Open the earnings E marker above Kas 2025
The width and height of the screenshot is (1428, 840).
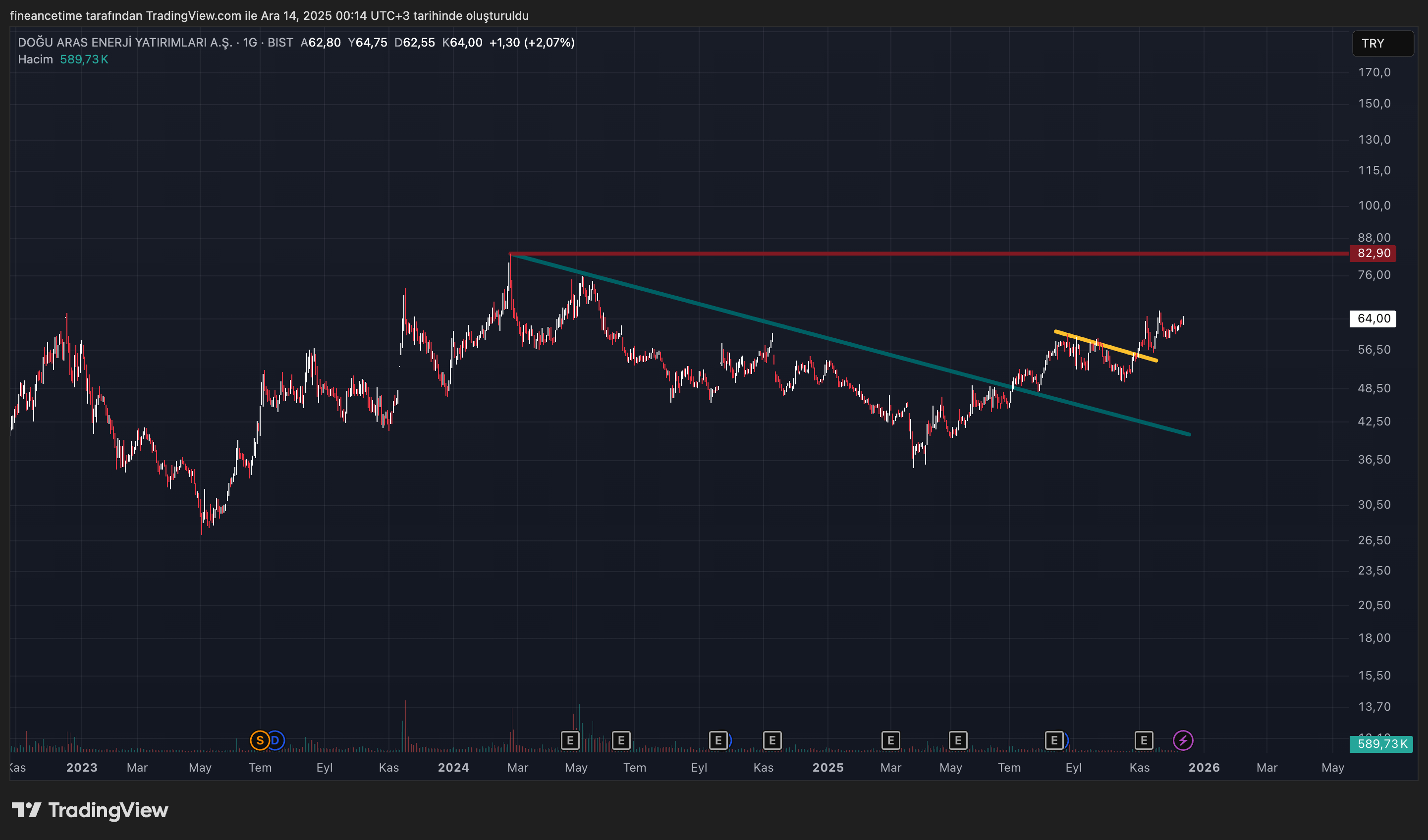(1144, 740)
